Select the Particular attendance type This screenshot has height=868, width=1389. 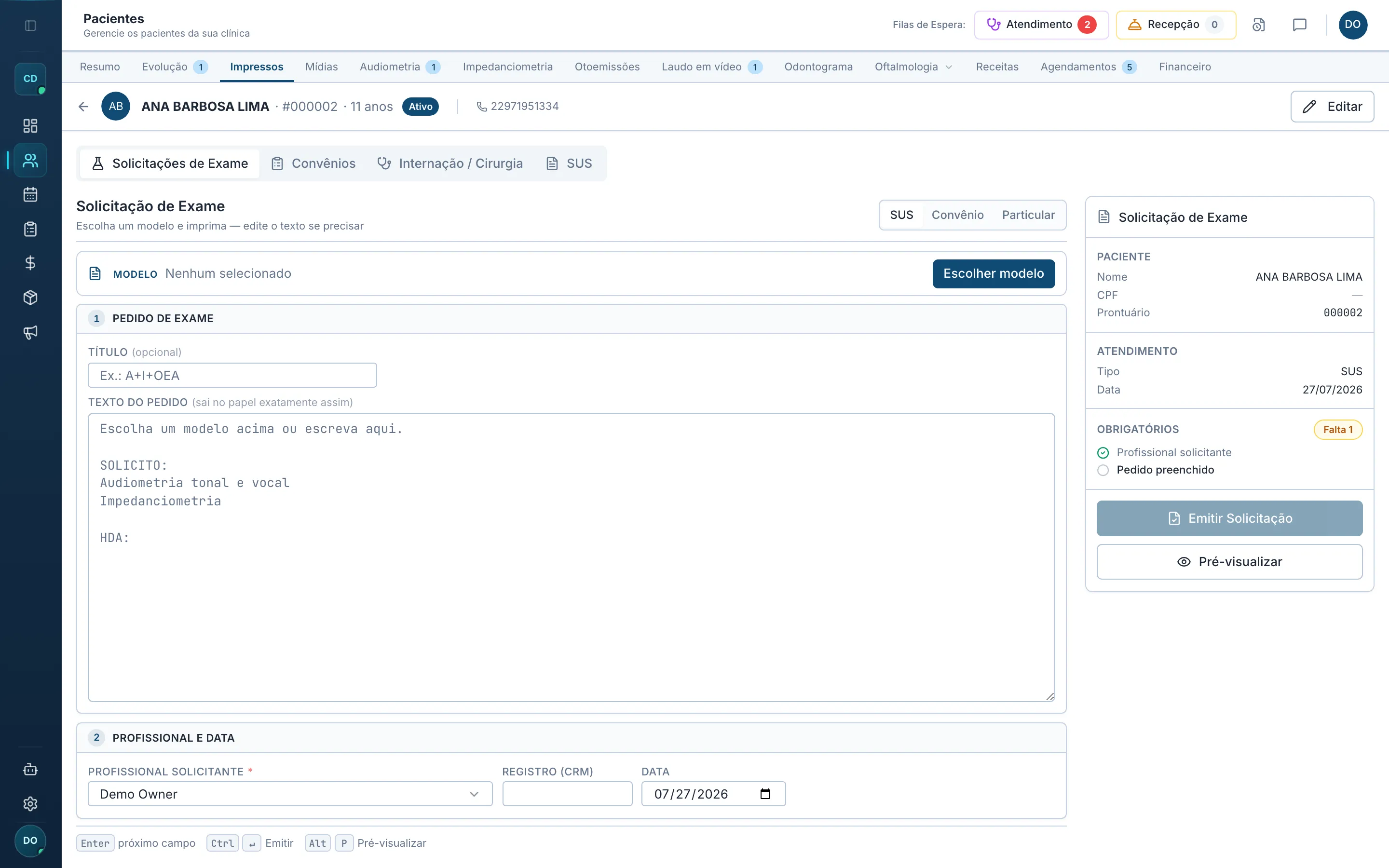point(1028,215)
